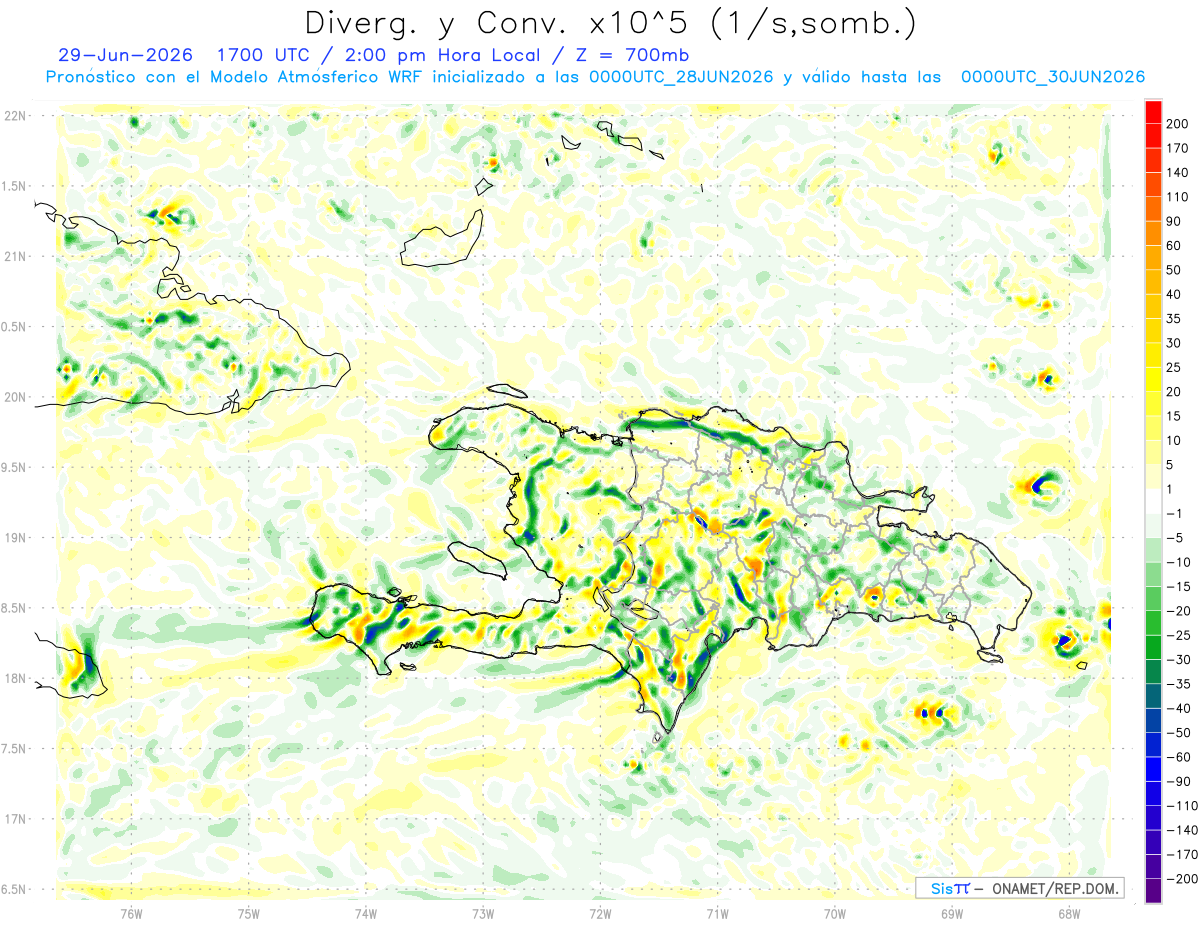Click the -170 colorbar label
This screenshot has height=927, width=1200.
coord(1182,854)
